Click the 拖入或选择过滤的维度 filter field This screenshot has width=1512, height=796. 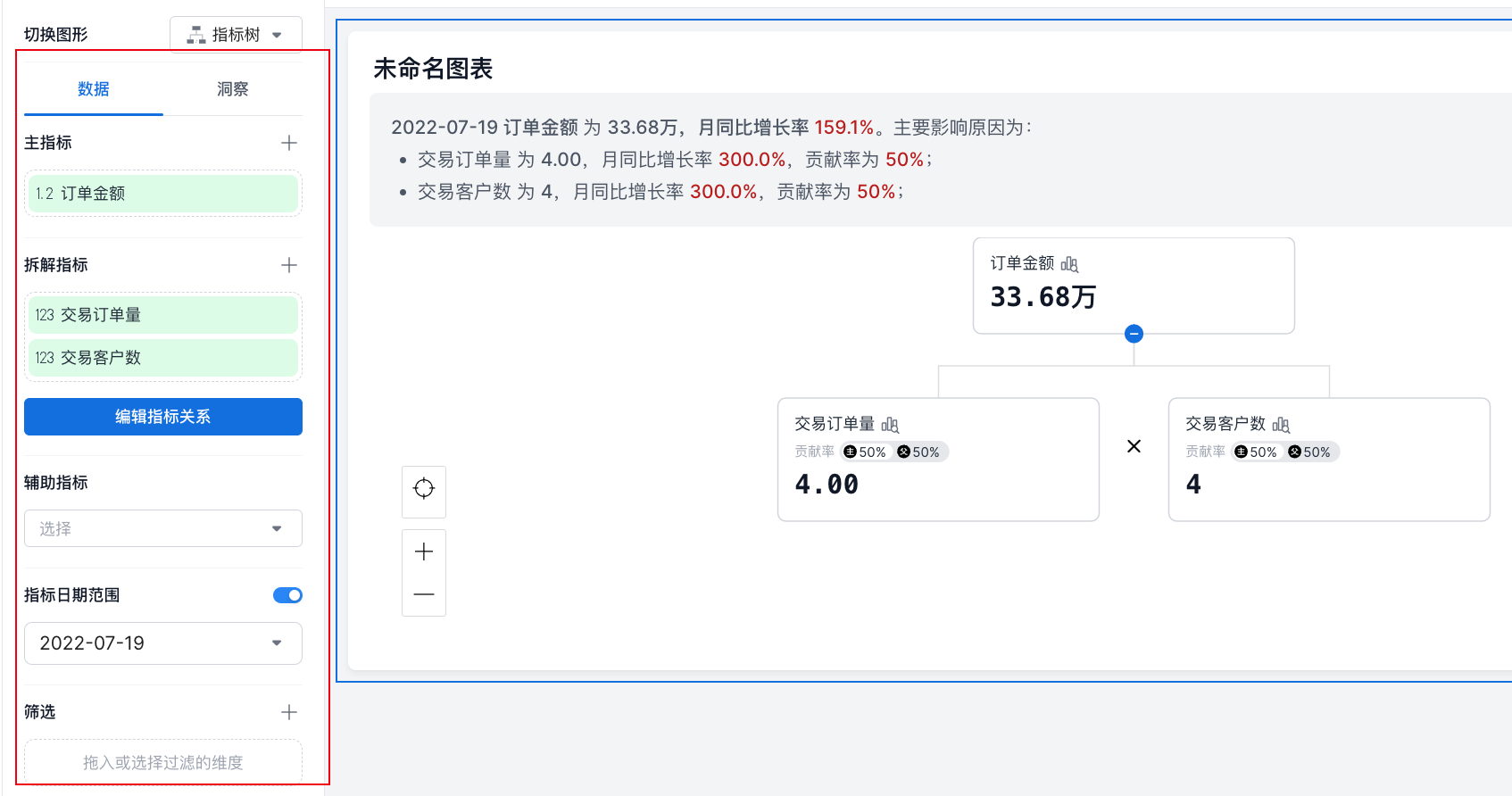tap(163, 762)
